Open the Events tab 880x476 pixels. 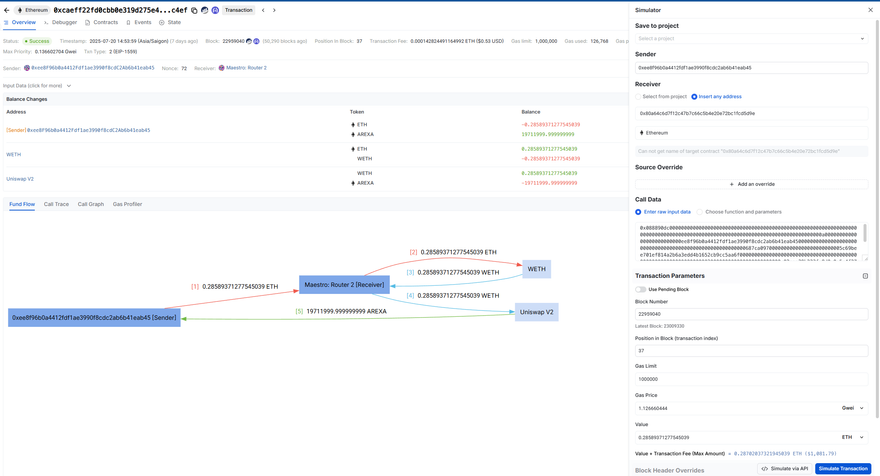coord(139,22)
